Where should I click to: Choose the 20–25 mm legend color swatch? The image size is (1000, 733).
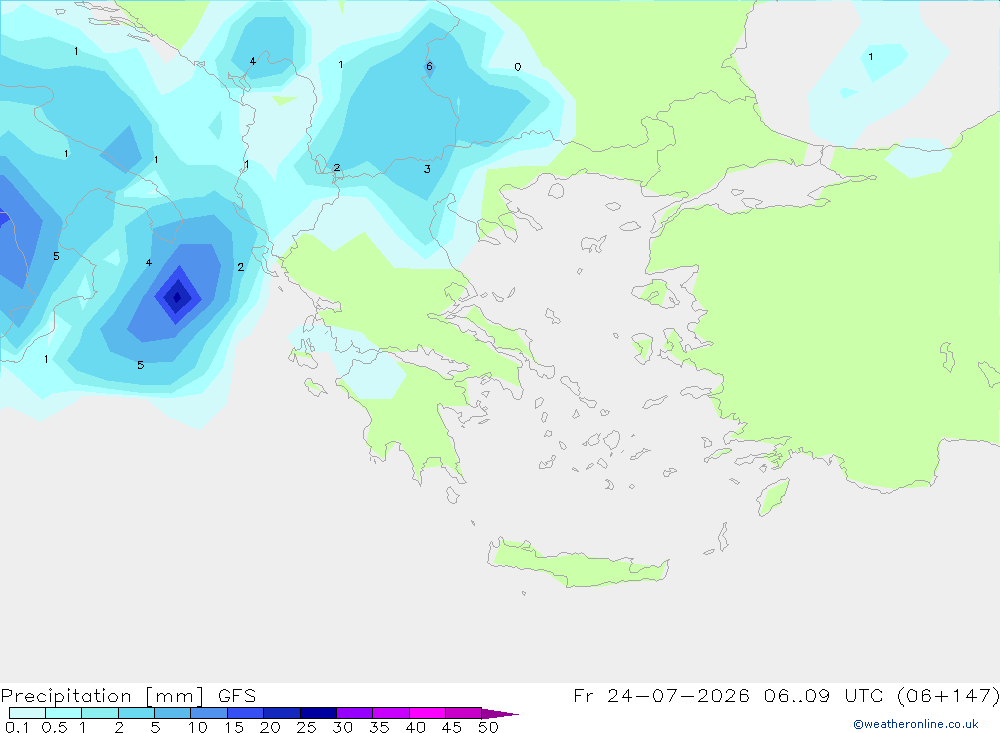coord(281,713)
